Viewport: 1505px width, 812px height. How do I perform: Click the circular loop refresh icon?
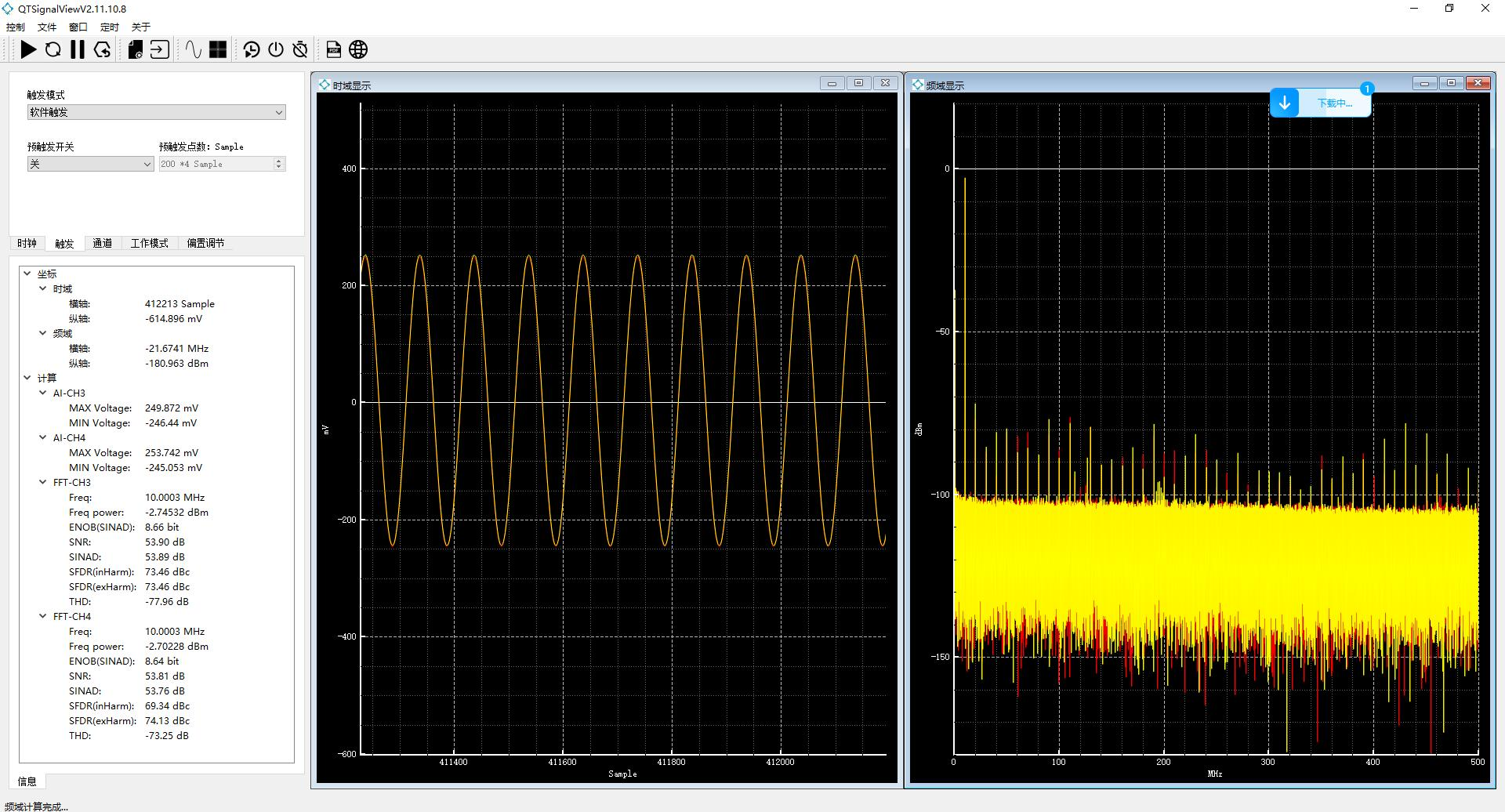point(53,49)
